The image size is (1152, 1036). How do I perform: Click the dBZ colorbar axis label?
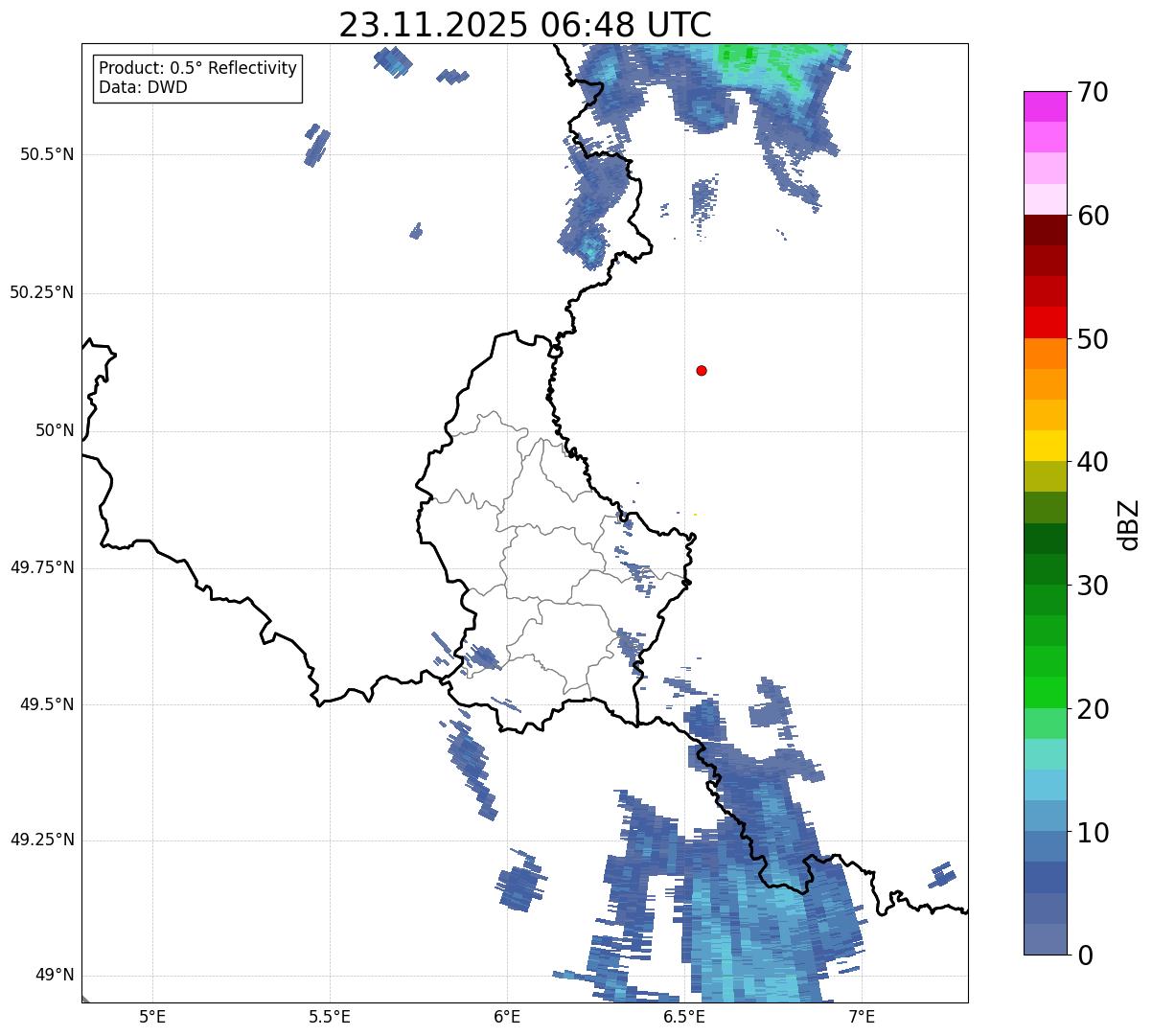[1129, 523]
